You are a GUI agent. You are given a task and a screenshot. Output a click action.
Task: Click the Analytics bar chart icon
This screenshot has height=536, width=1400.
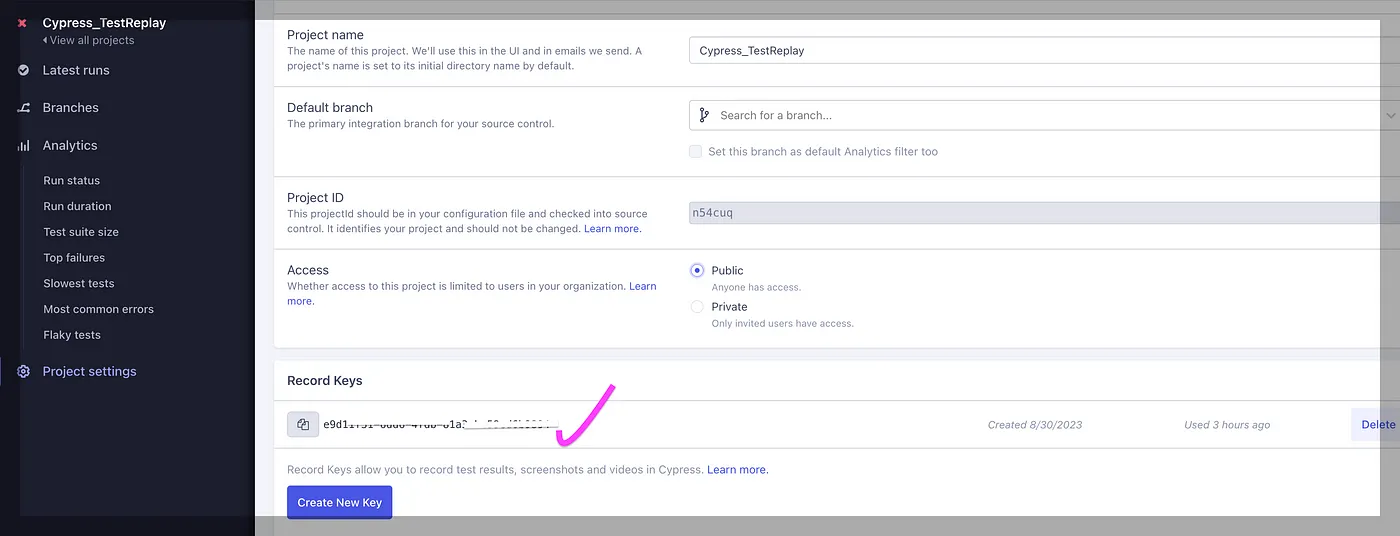[23, 145]
